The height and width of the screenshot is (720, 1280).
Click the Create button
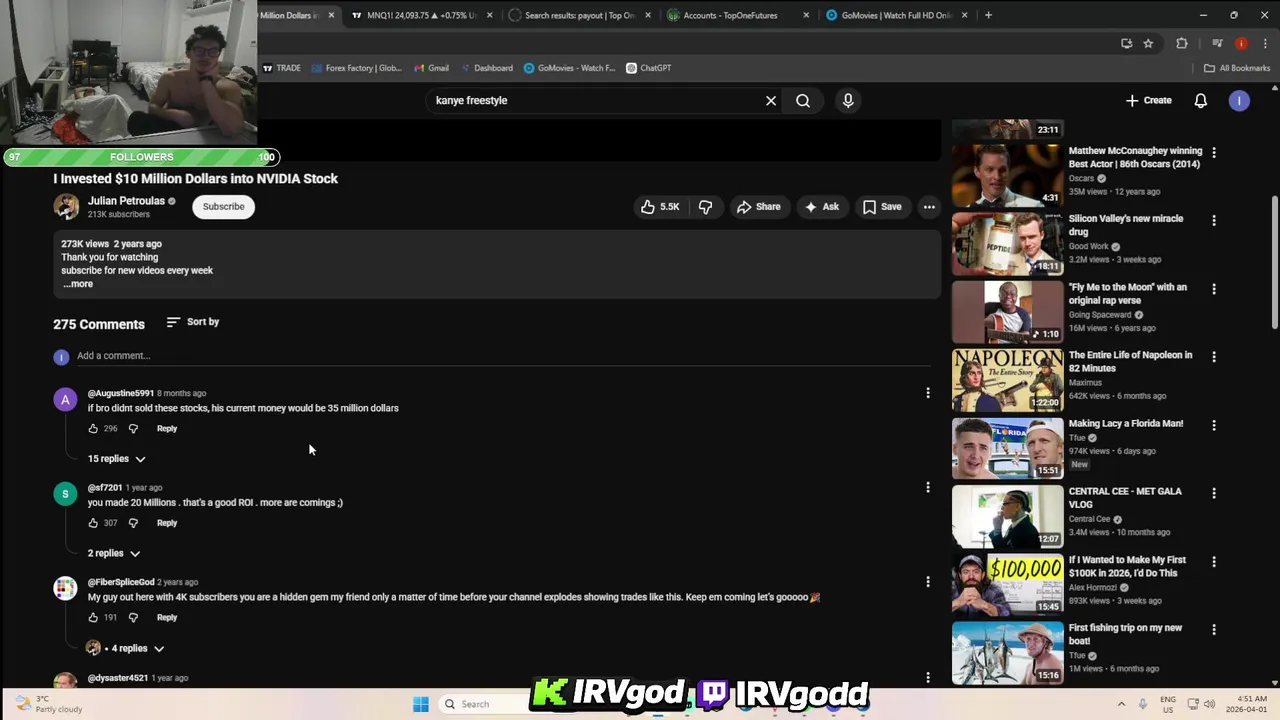pyautogui.click(x=1148, y=100)
